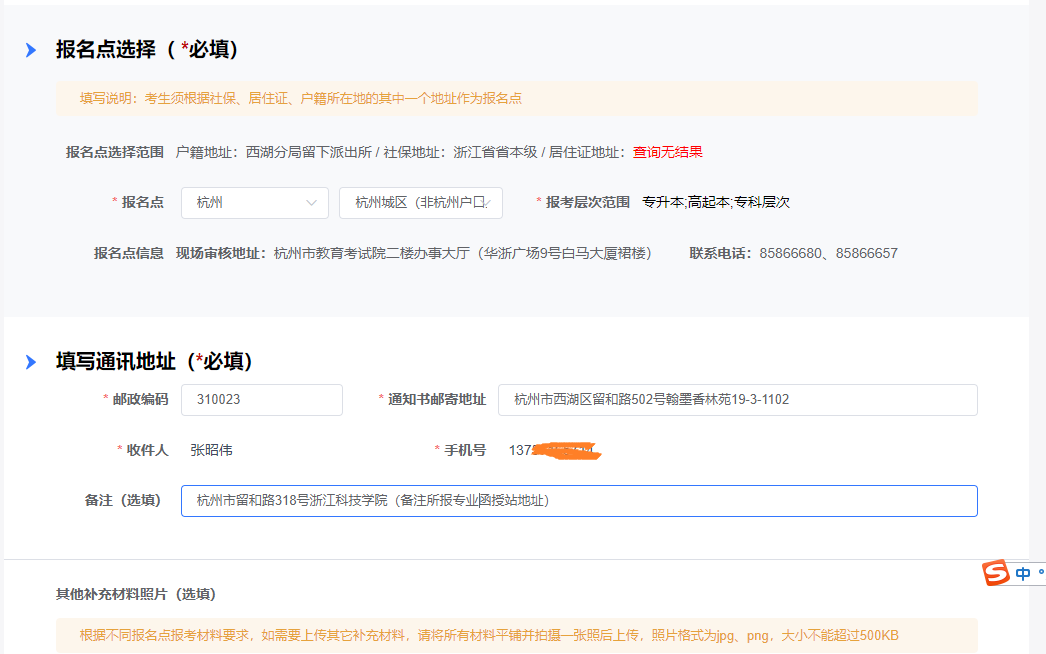Click the 填写通讯地址 section heading
The image size is (1046, 654).
154,362
